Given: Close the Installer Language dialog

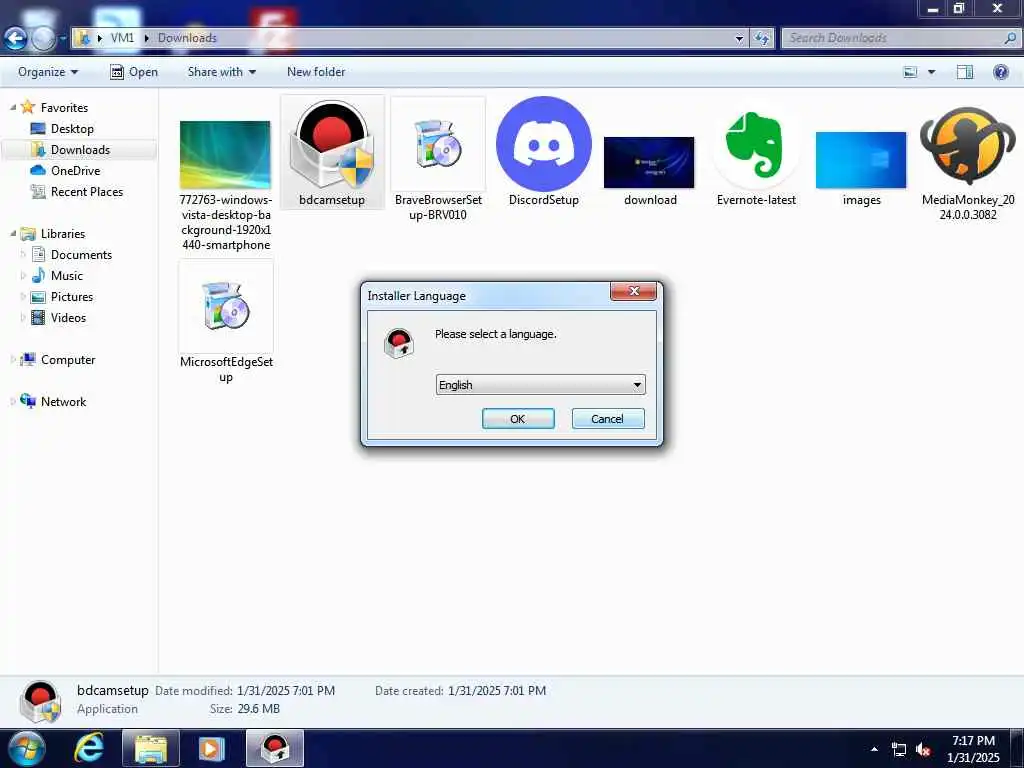Looking at the screenshot, I should [x=633, y=291].
